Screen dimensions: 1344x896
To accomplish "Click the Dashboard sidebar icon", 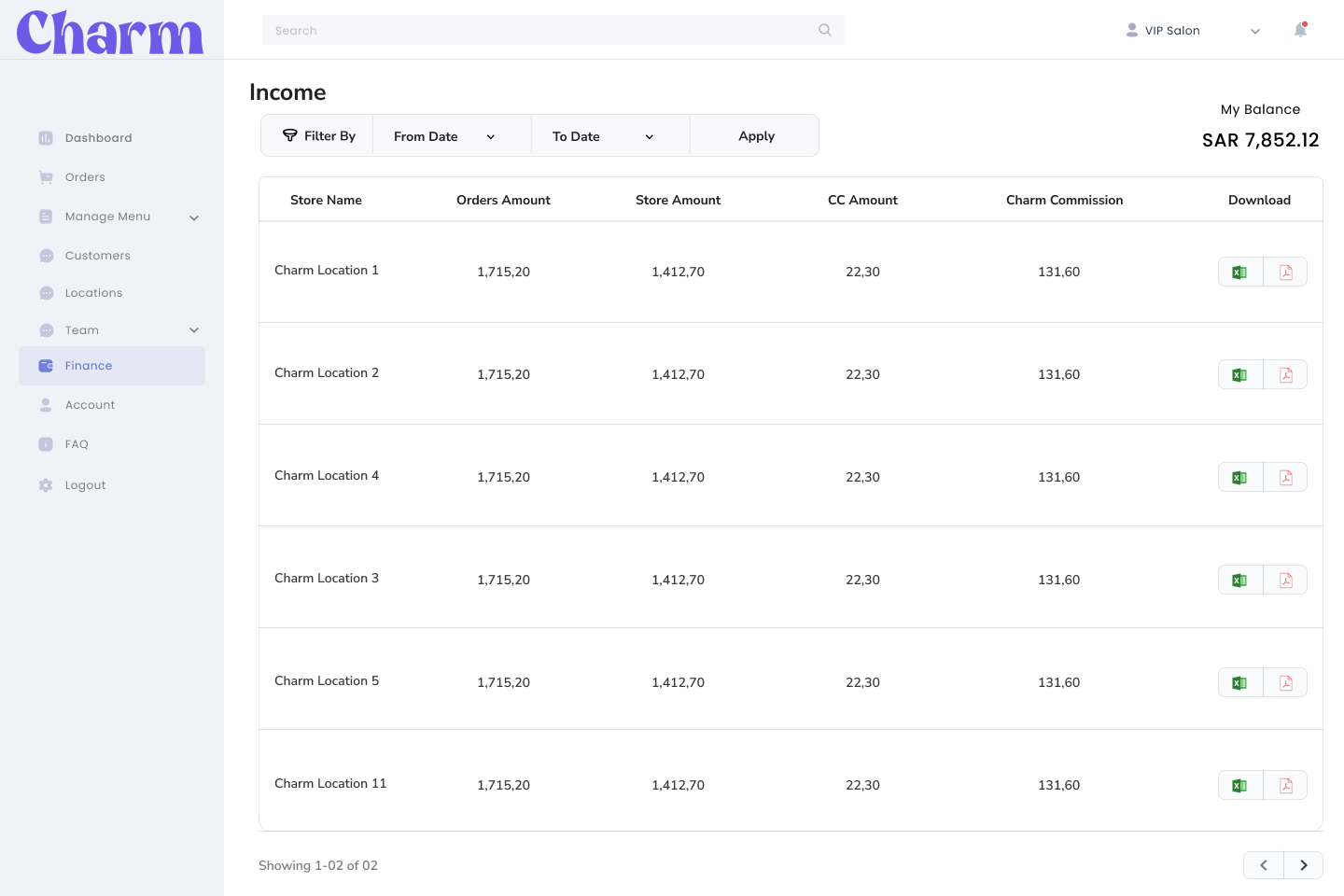I will (46, 138).
